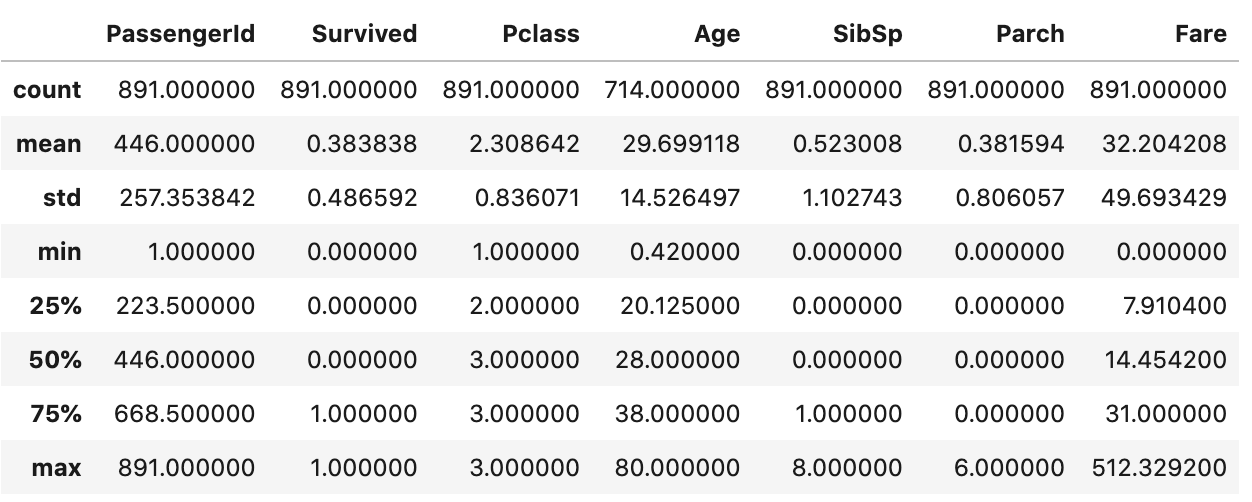Click the mean row label
Image resolution: width=1252 pixels, height=502 pixels.
pyautogui.click(x=49, y=143)
